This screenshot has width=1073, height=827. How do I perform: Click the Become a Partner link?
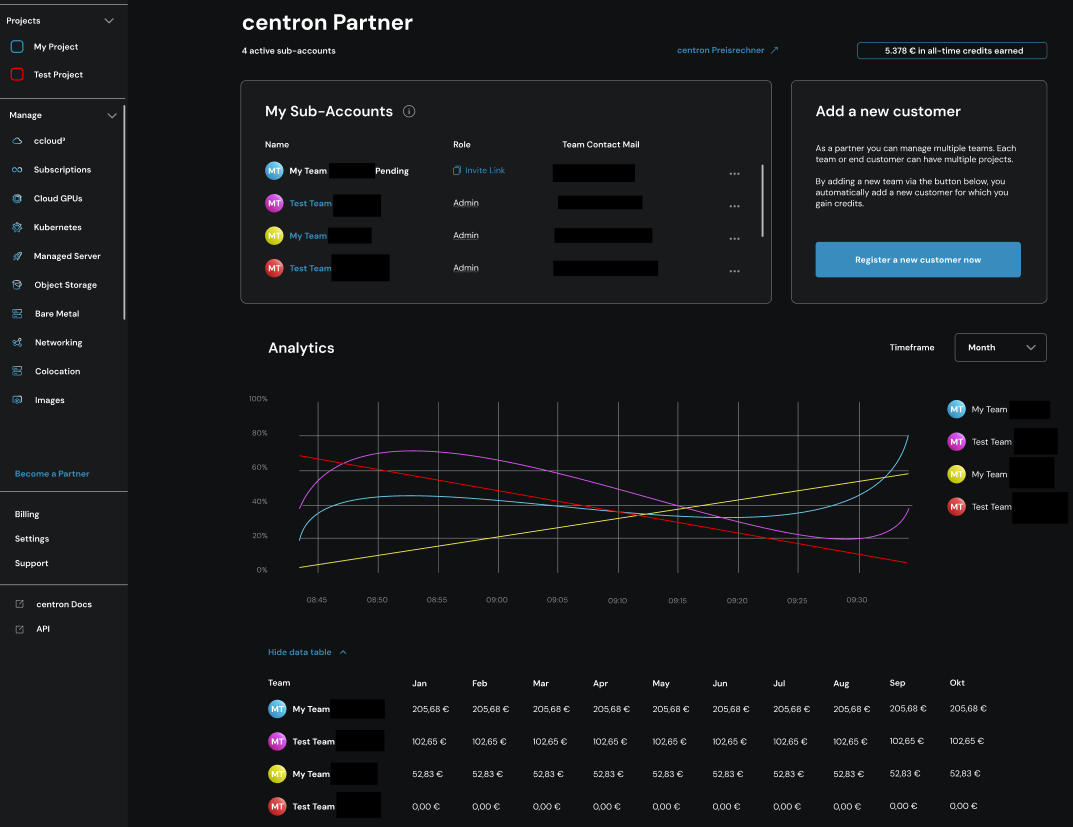(x=52, y=473)
